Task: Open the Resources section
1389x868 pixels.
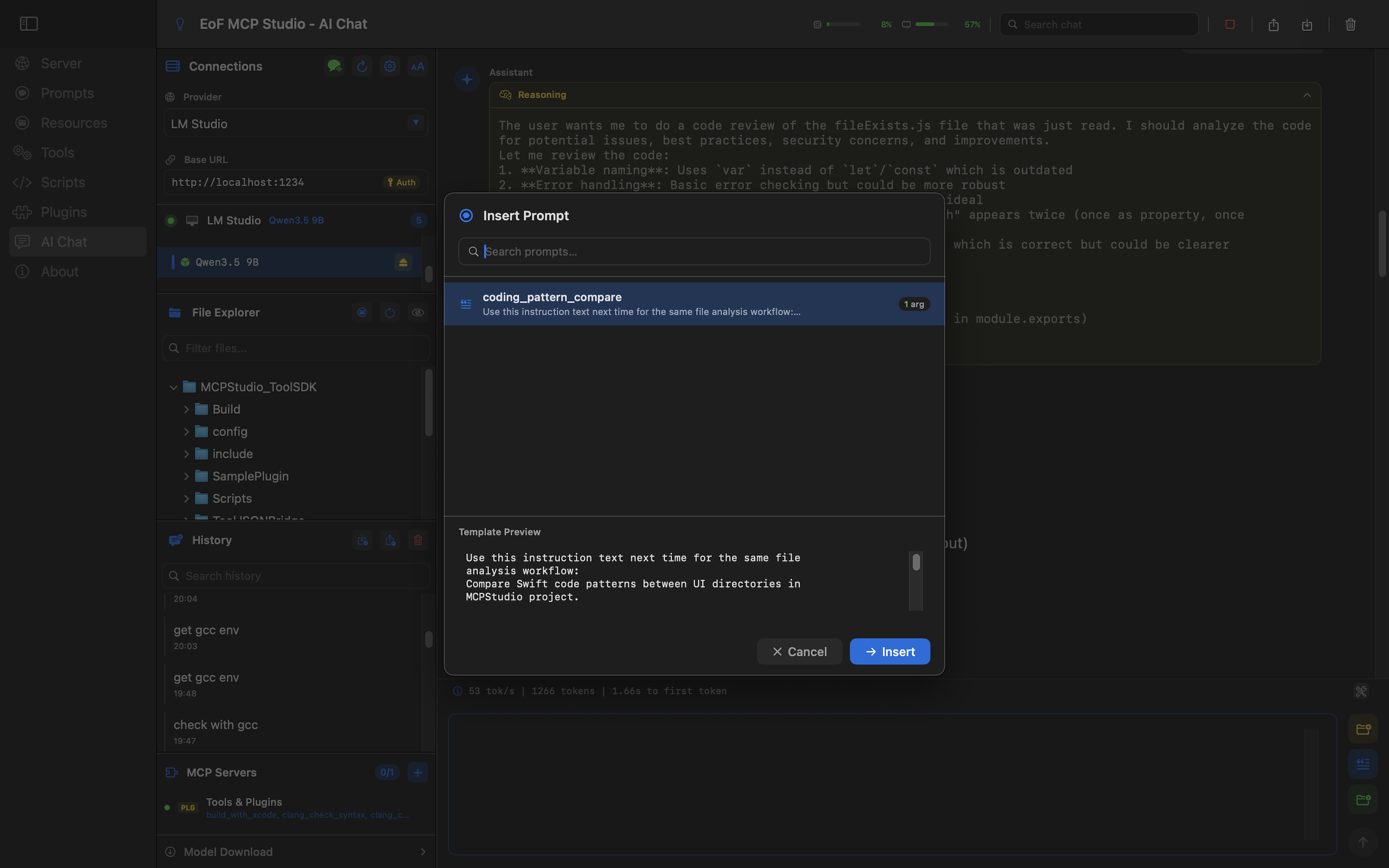Action: (x=78, y=123)
